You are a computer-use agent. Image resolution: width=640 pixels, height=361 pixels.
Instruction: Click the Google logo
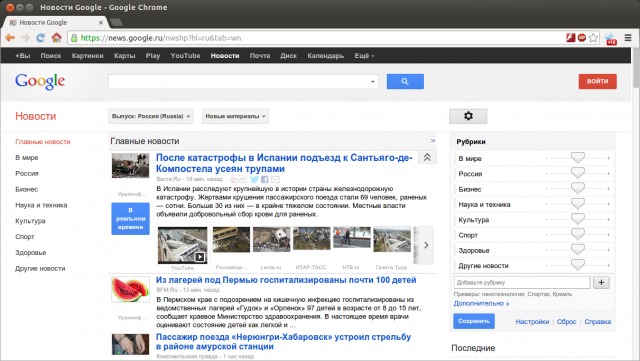point(40,81)
